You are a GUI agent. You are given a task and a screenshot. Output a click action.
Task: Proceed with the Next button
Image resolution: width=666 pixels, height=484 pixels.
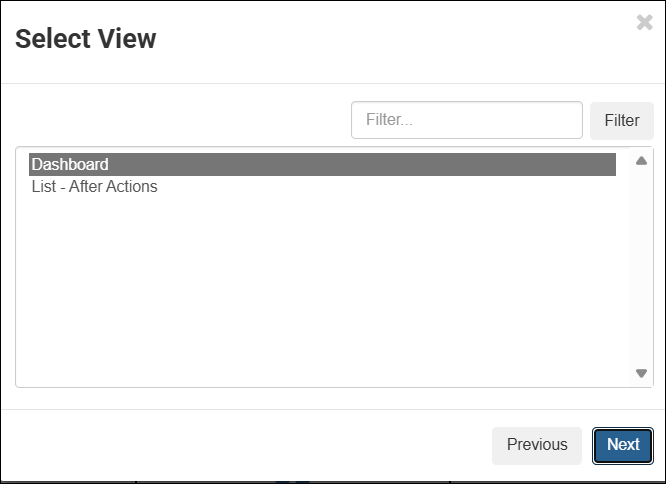622,446
